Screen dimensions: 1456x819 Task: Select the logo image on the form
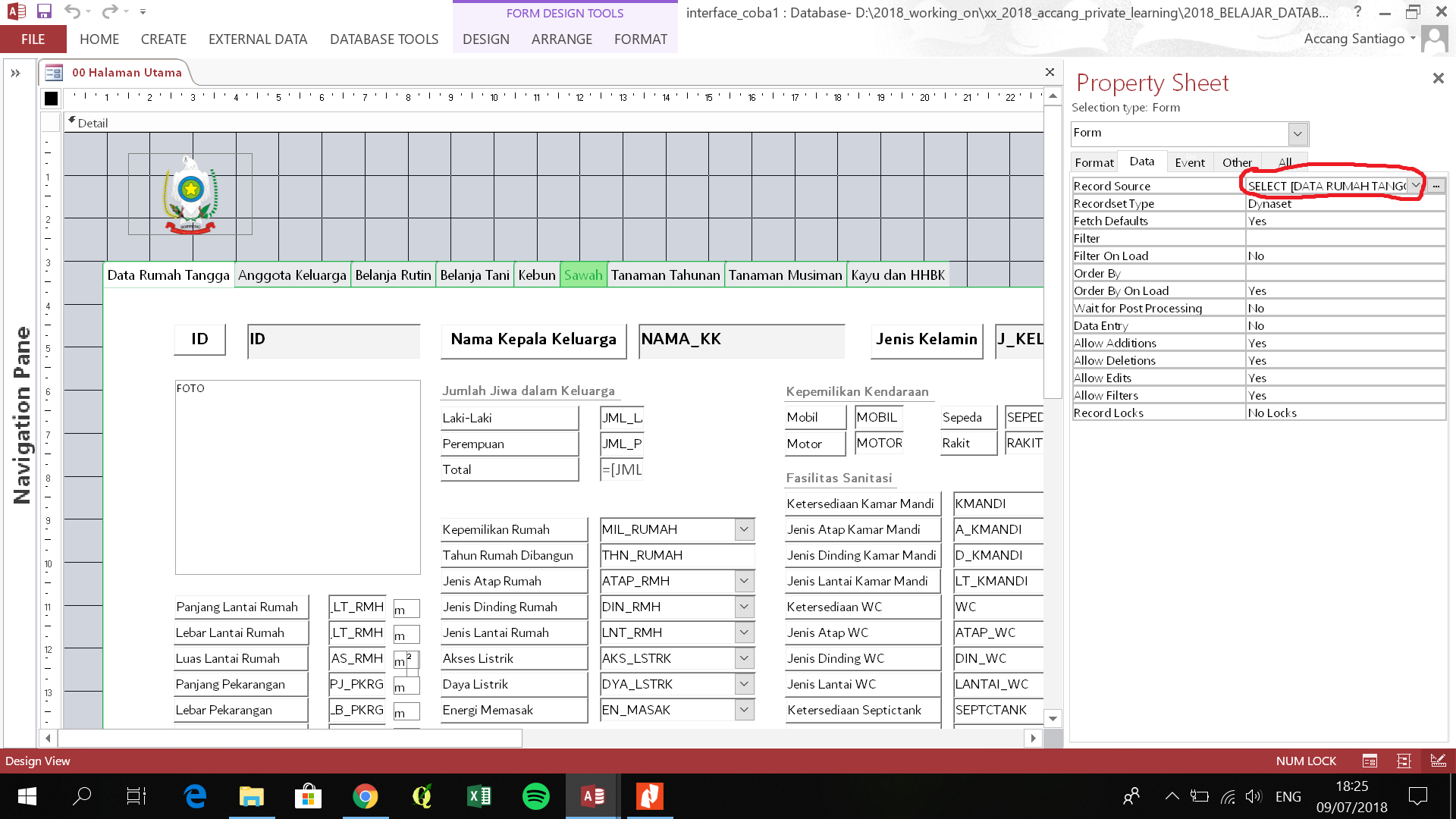coord(190,194)
